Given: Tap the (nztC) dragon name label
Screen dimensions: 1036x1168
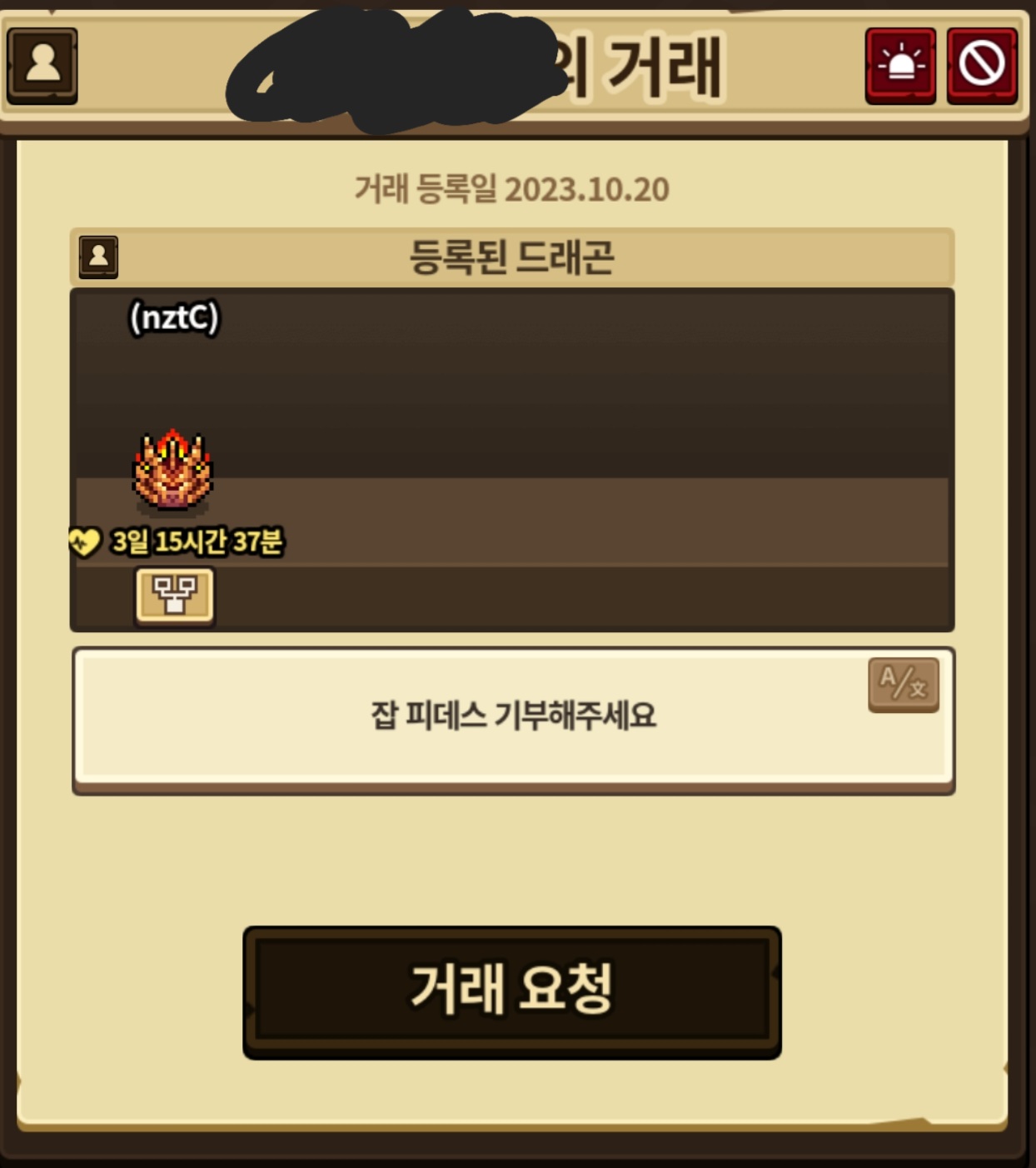Looking at the screenshot, I should coord(174,317).
